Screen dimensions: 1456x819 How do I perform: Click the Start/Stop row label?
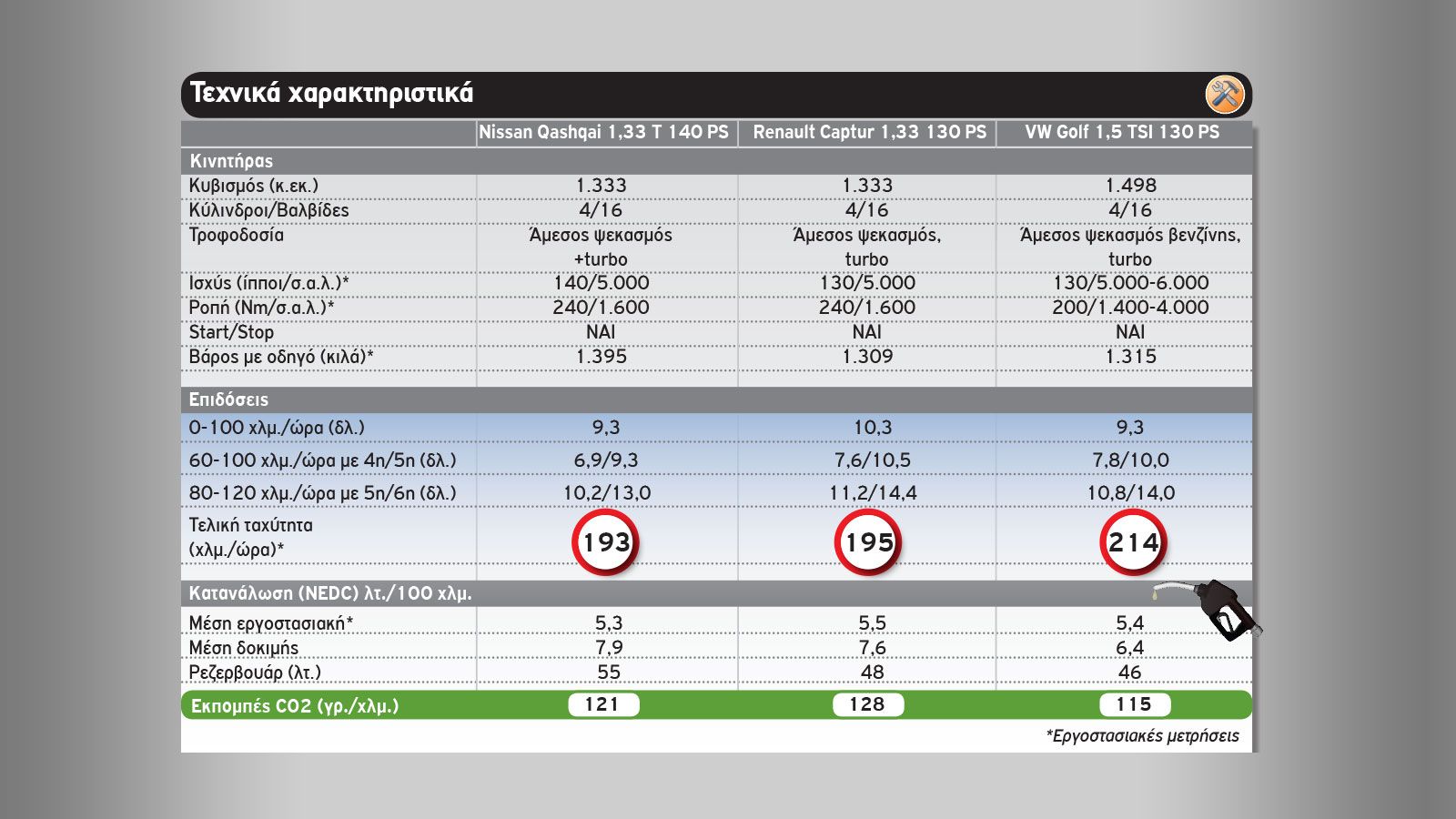231,332
